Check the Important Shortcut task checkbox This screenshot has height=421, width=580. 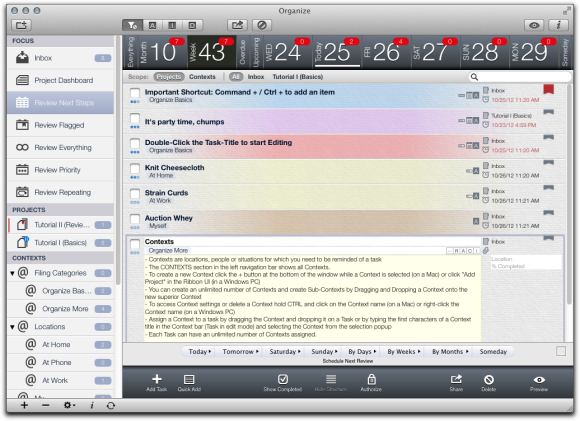point(135,93)
